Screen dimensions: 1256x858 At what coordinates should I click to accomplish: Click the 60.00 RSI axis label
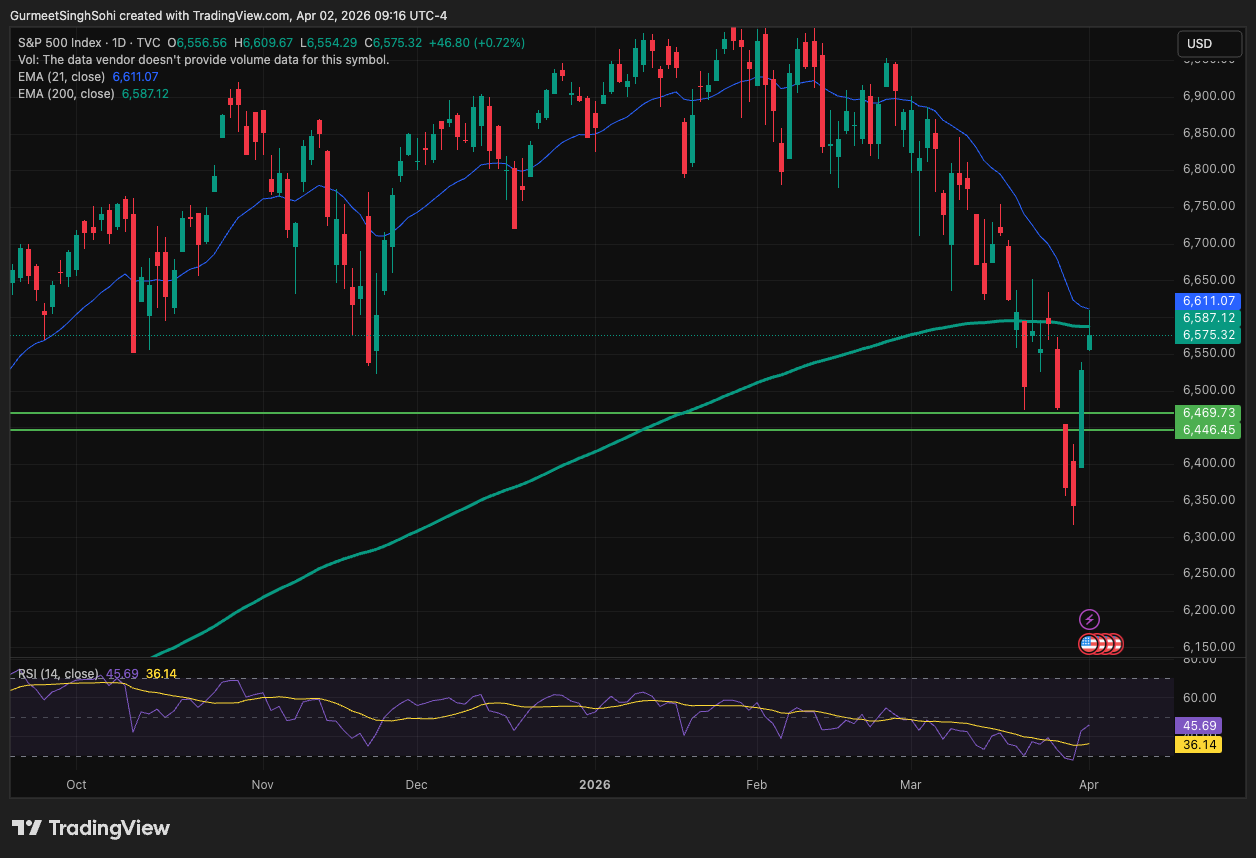[1198, 698]
